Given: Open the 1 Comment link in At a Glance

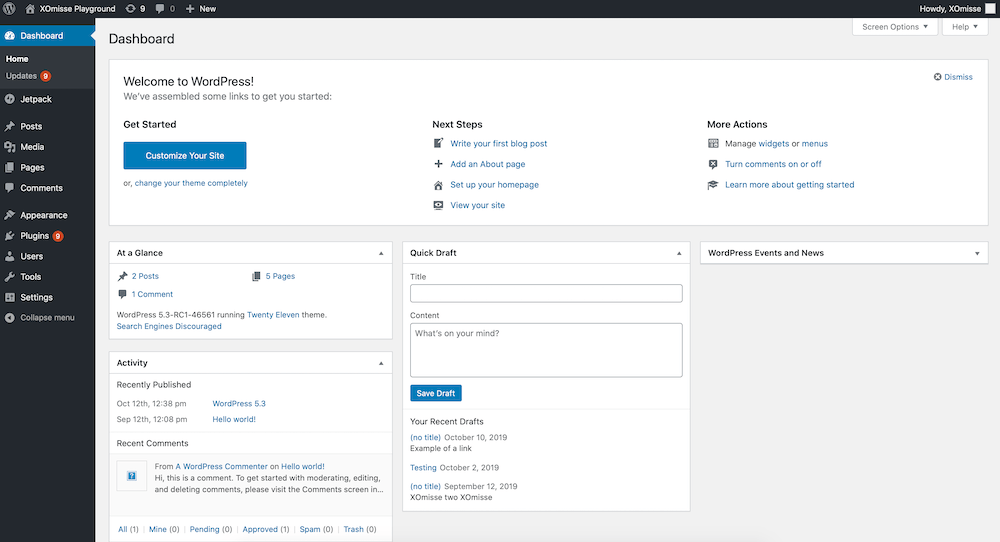Looking at the screenshot, I should click(152, 294).
